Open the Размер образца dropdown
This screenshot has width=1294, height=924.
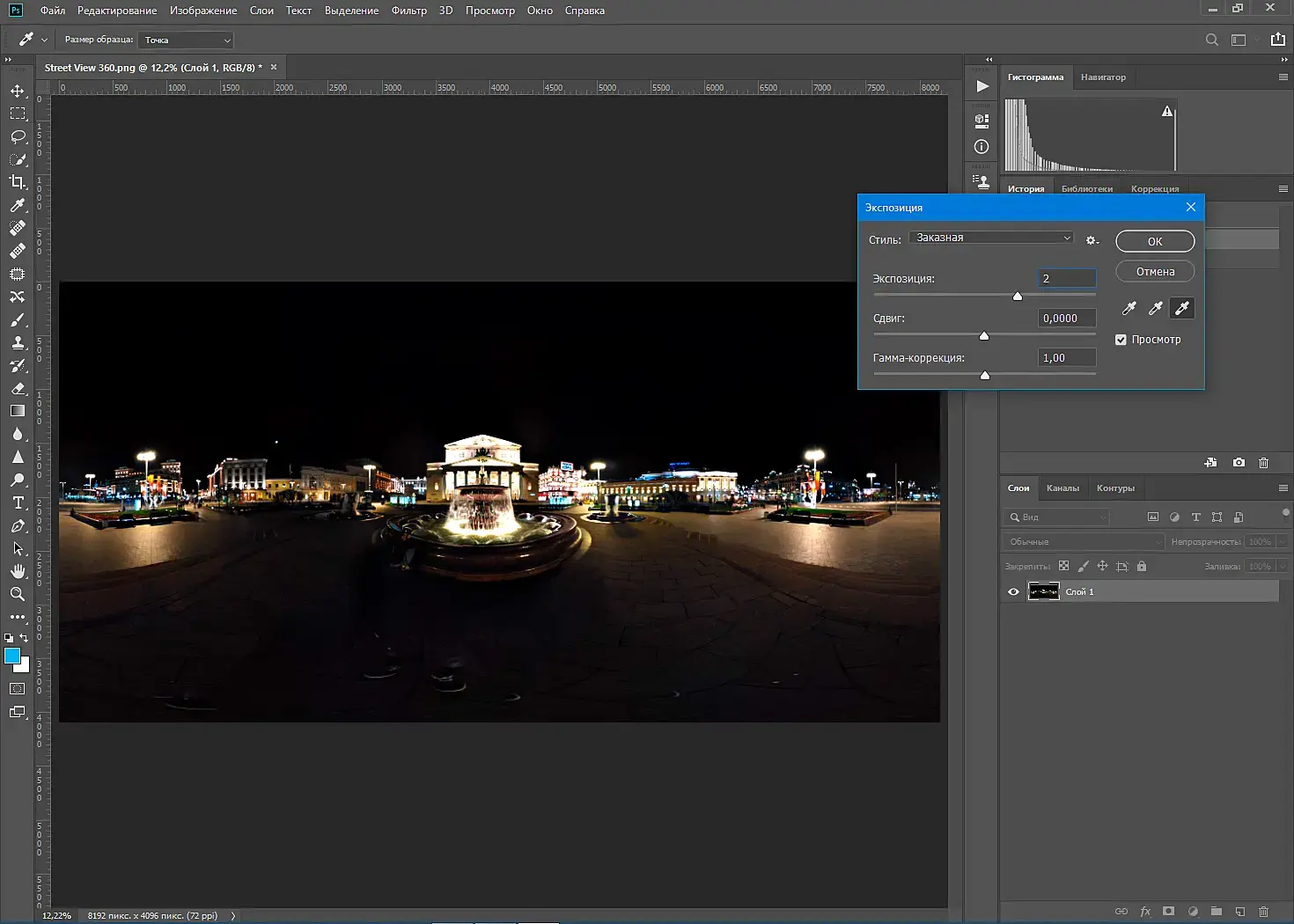(186, 40)
